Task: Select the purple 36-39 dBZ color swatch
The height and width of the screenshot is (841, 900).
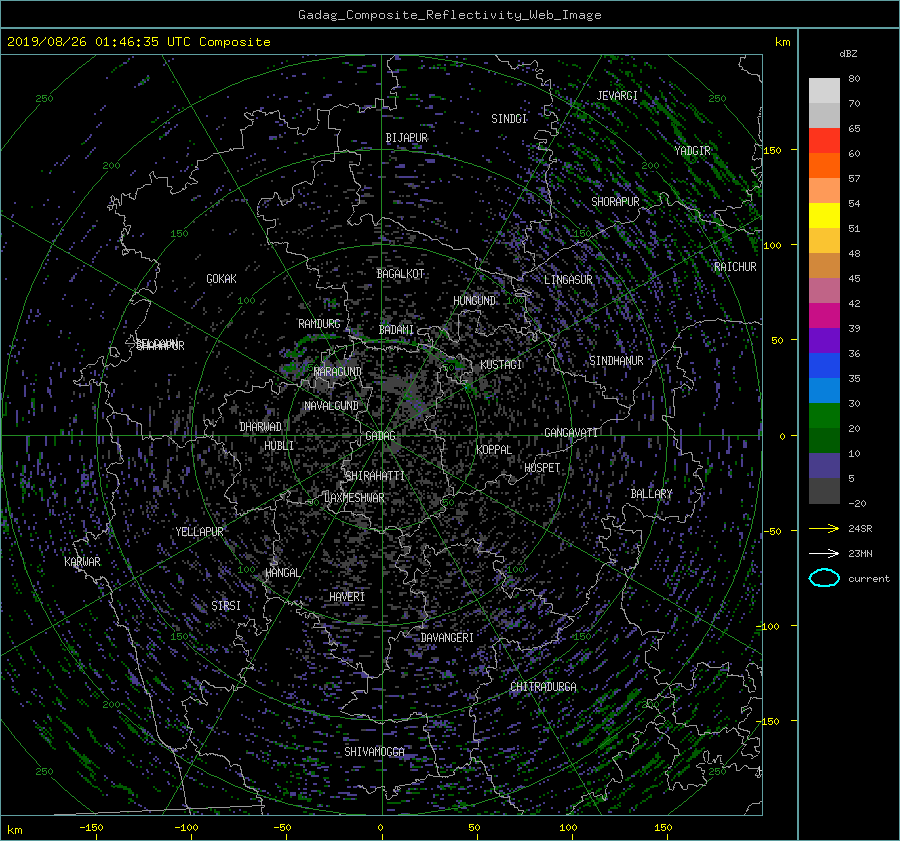Action: (x=824, y=340)
